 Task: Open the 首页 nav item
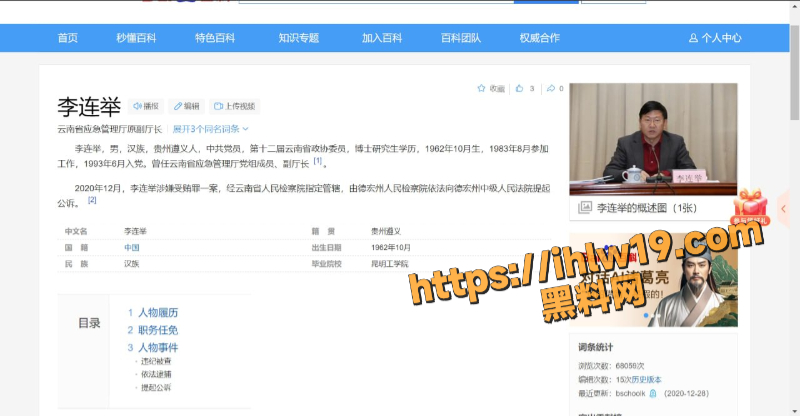[x=67, y=38]
